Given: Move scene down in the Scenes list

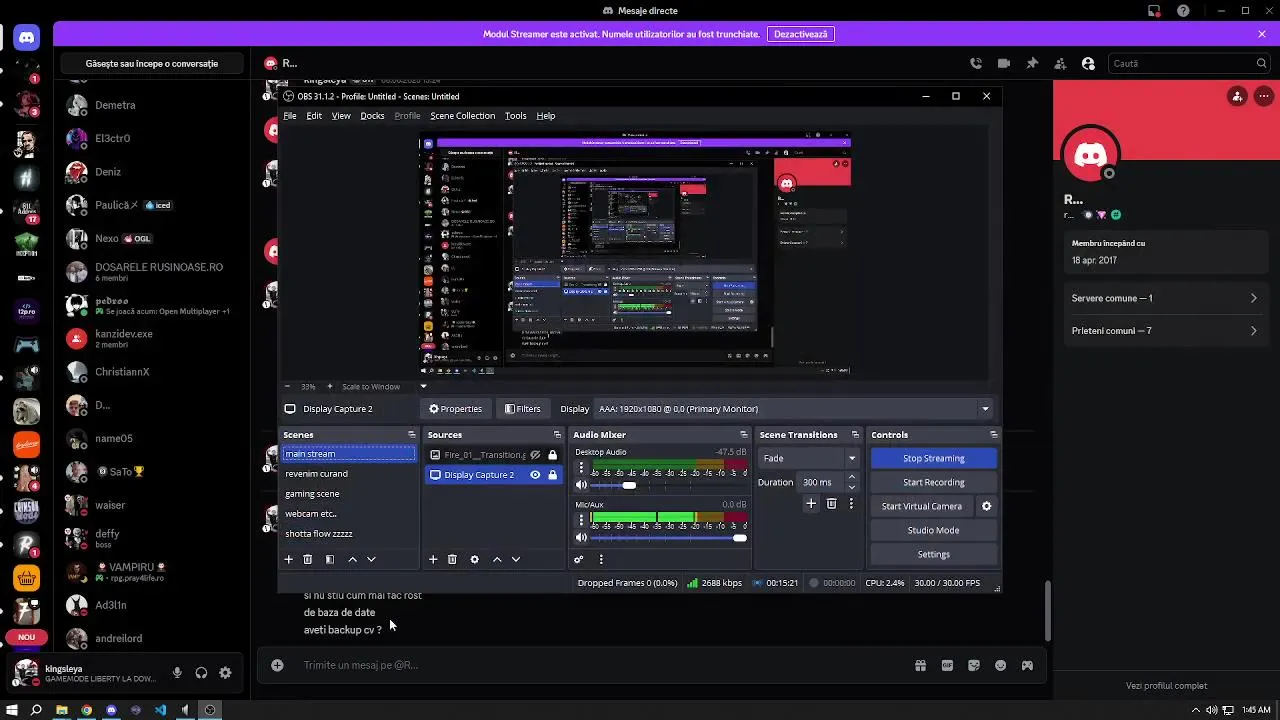Looking at the screenshot, I should point(371,560).
